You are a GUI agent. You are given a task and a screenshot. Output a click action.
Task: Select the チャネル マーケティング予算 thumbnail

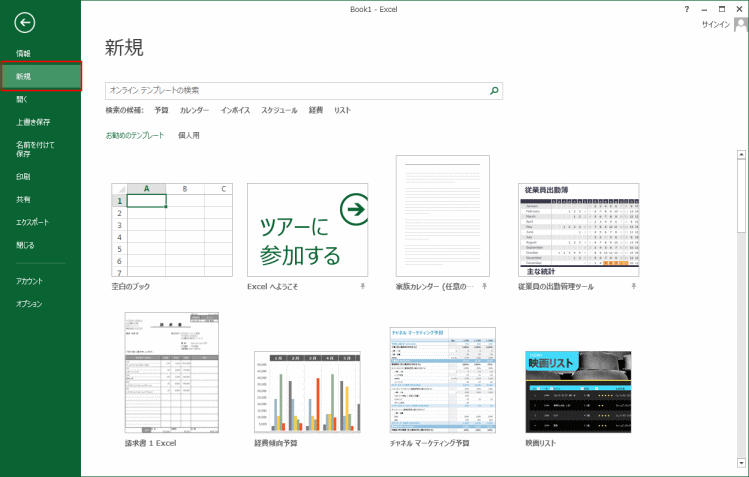(443, 380)
